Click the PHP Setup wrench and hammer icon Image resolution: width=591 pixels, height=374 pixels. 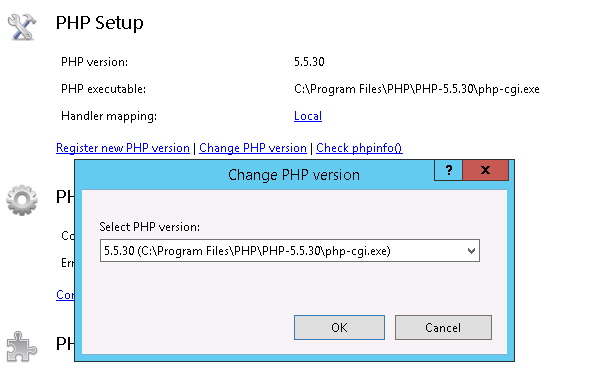tap(22, 26)
